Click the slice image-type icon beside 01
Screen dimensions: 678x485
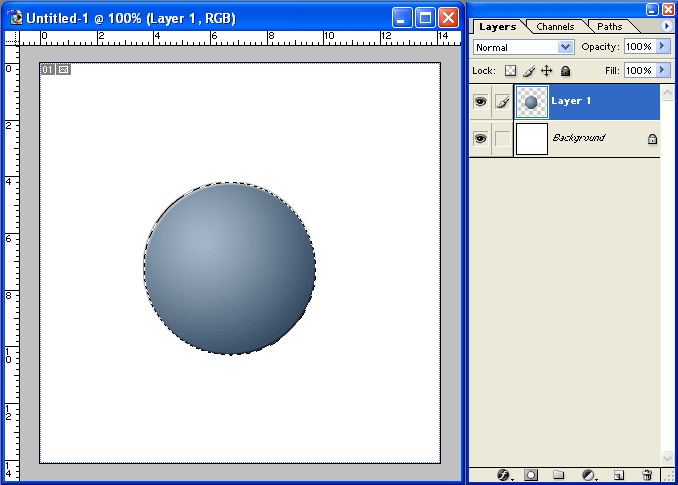[x=64, y=70]
